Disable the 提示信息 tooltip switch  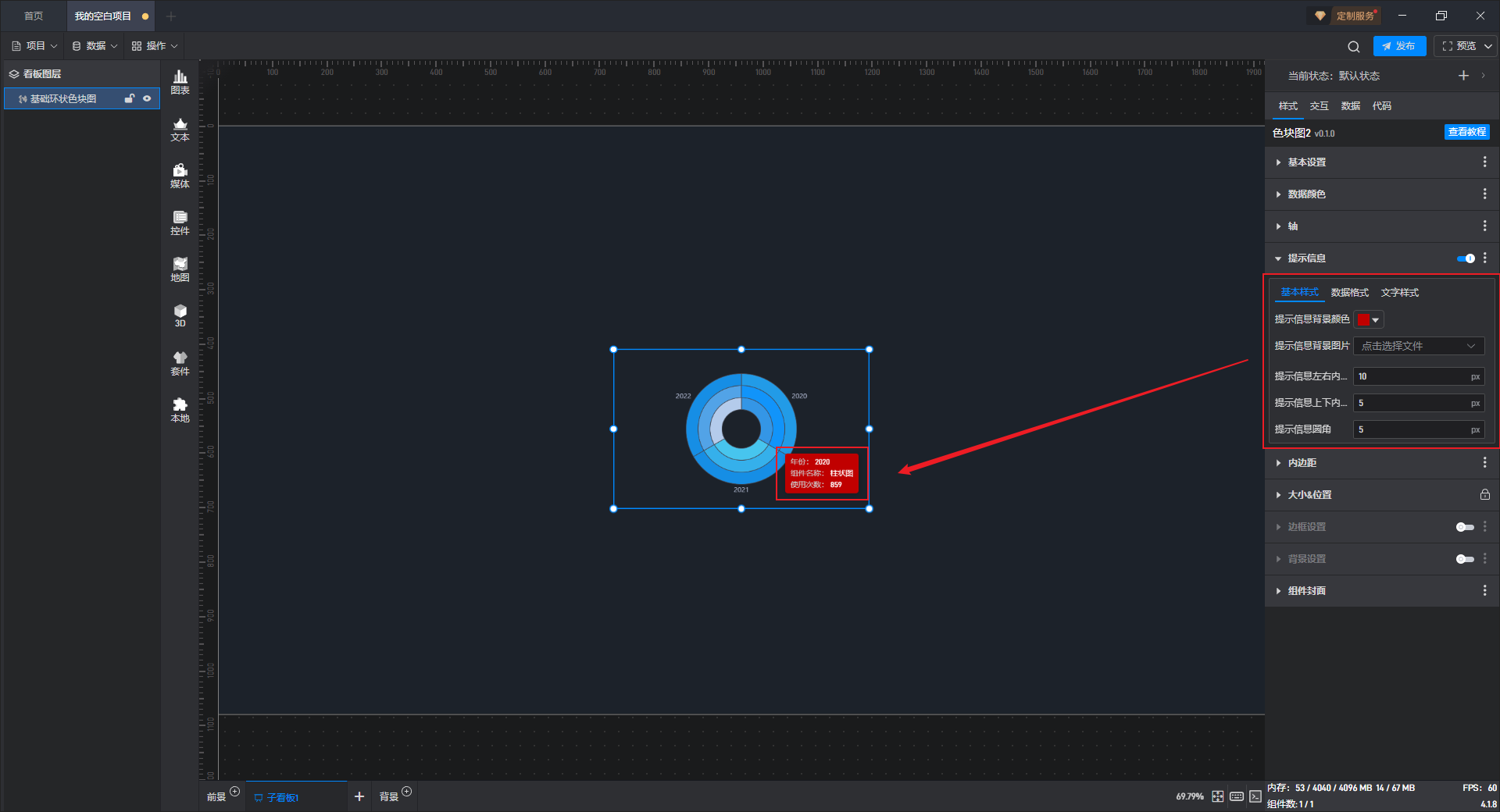[x=1466, y=258]
